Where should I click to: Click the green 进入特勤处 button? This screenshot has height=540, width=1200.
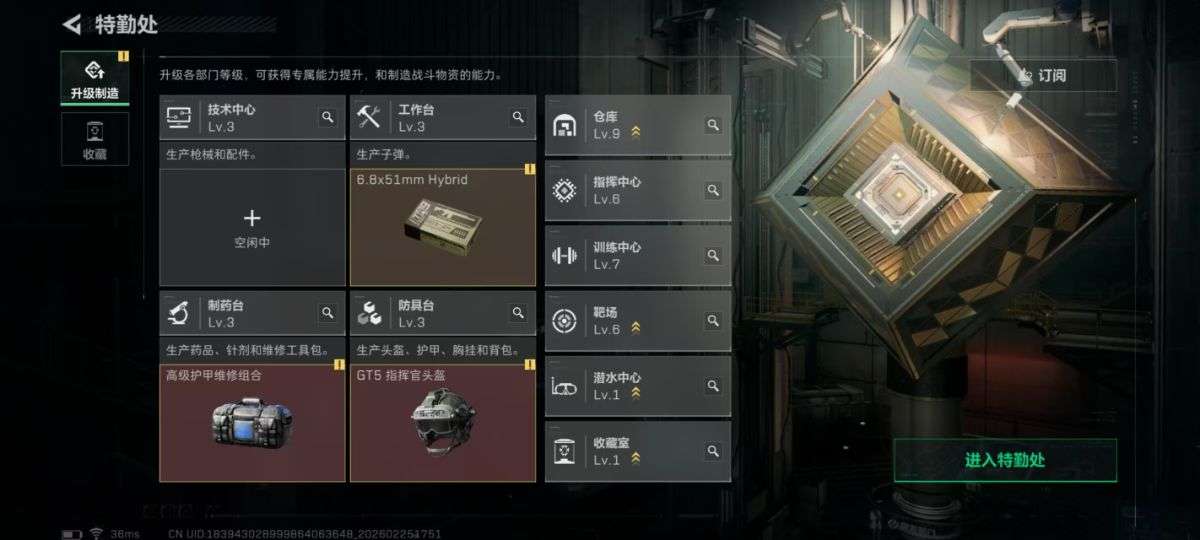(x=1005, y=460)
